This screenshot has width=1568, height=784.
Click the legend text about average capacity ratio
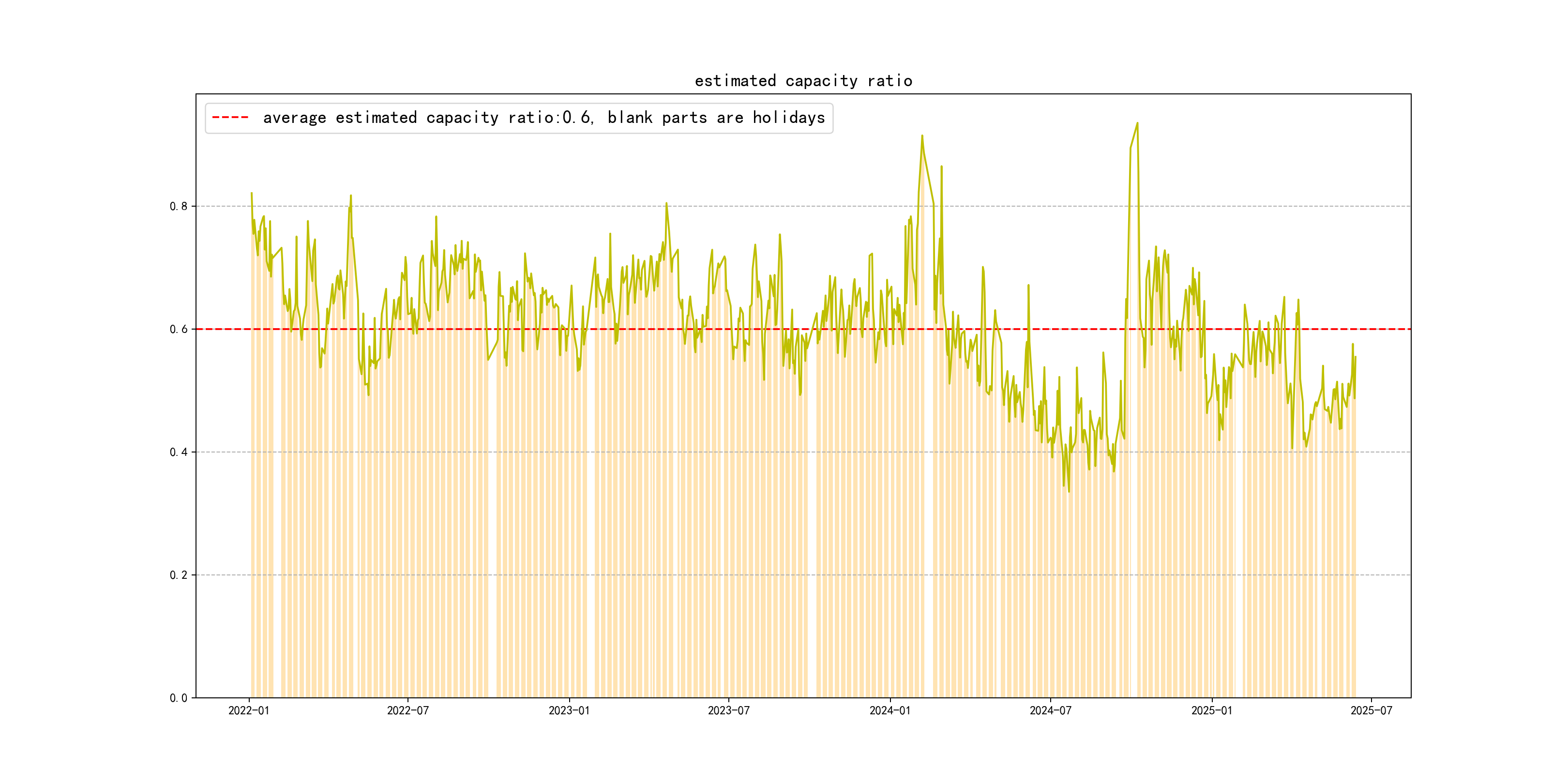tap(543, 118)
